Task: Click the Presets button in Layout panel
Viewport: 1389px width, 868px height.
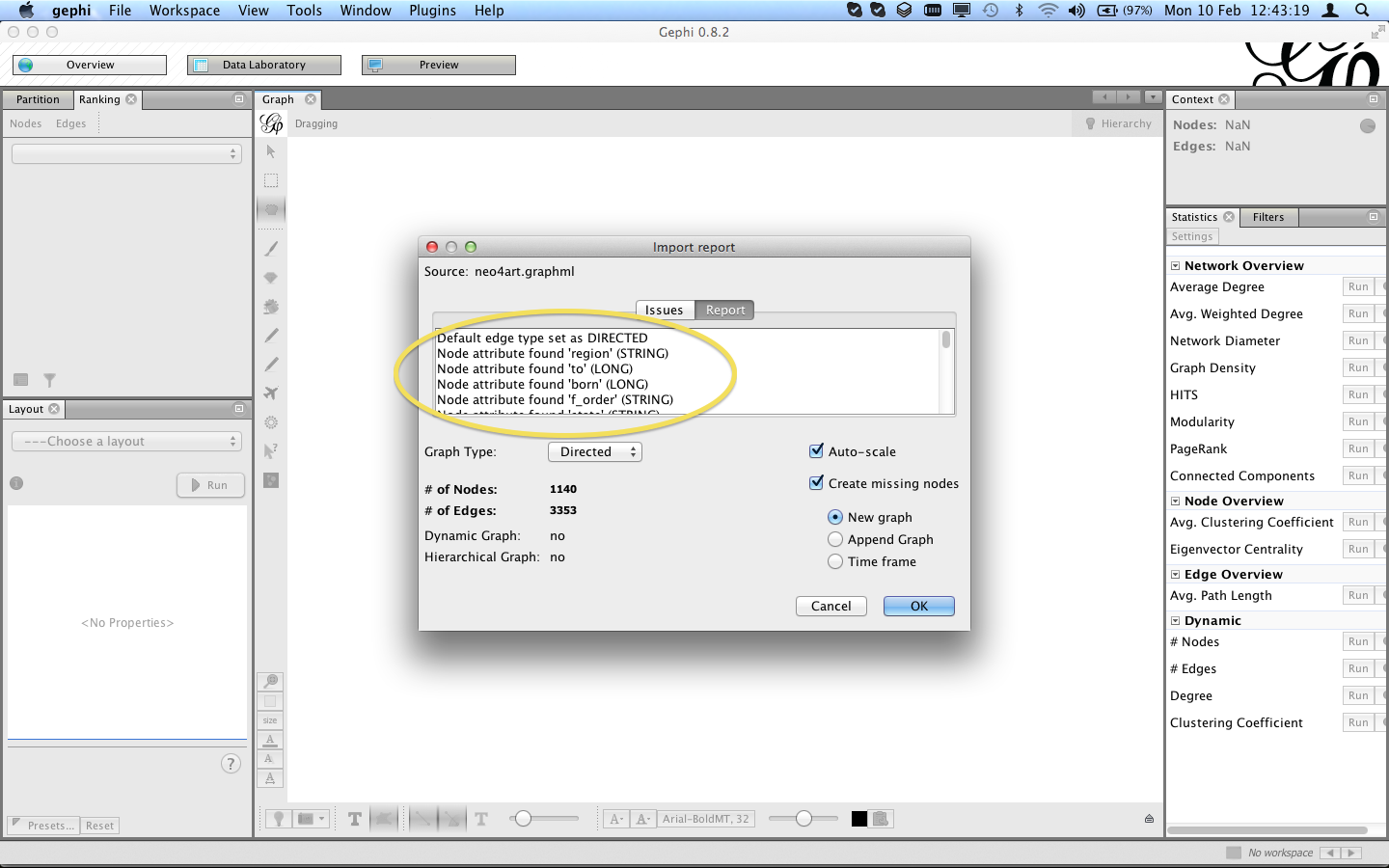Action: pos(41,826)
